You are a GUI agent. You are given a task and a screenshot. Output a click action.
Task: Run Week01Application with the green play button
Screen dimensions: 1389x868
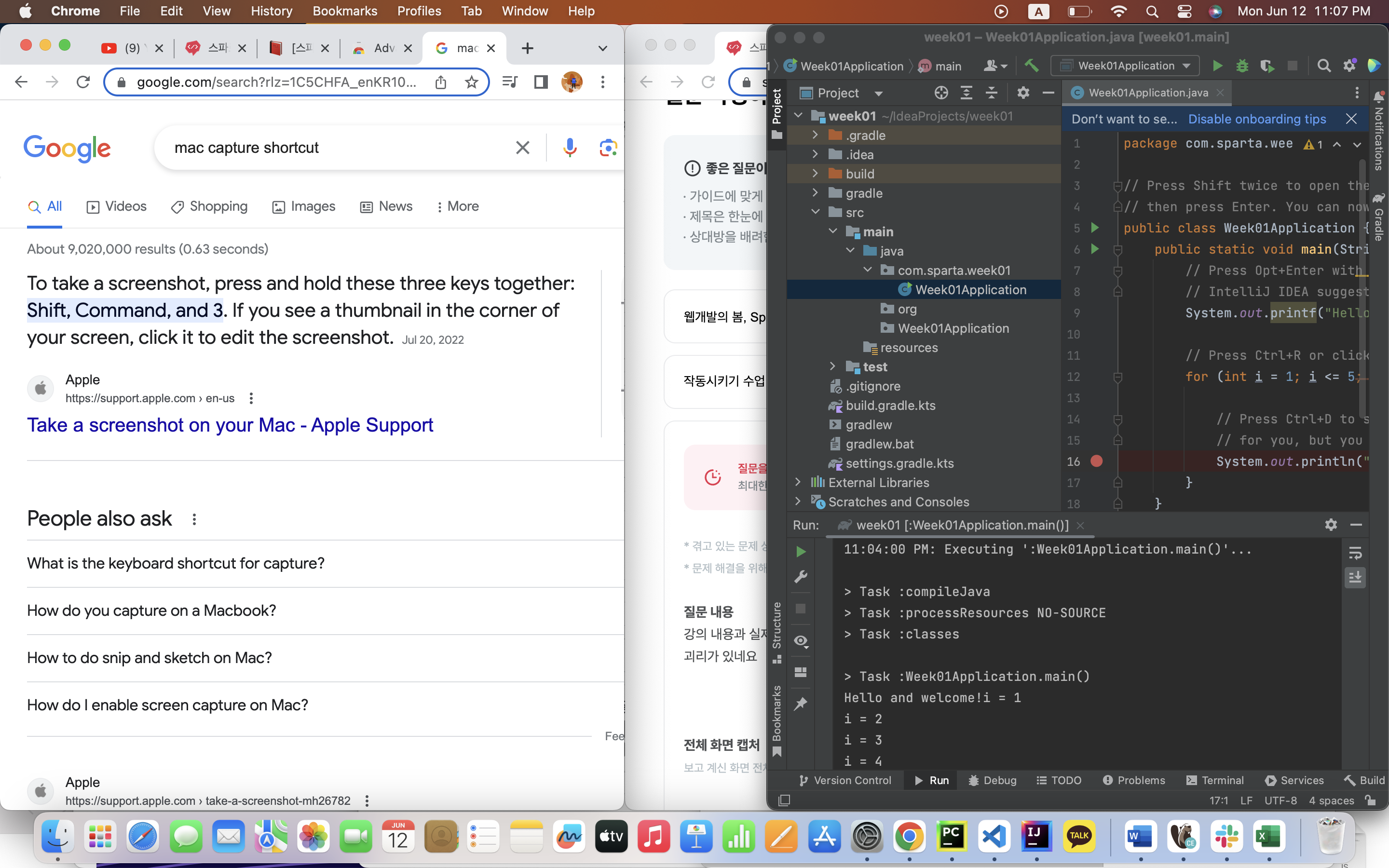[x=1217, y=66]
